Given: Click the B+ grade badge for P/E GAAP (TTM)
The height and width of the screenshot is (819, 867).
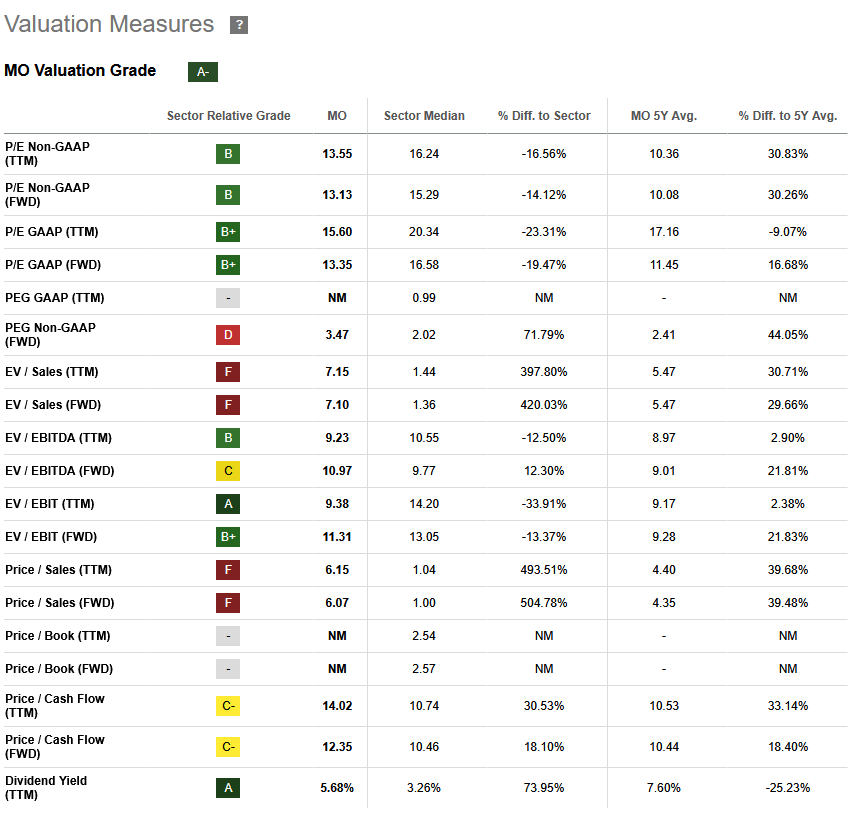Looking at the screenshot, I should point(228,232).
